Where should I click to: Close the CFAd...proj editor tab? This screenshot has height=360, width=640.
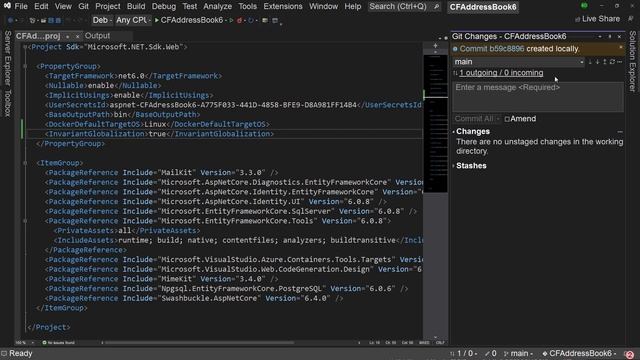coord(77,36)
